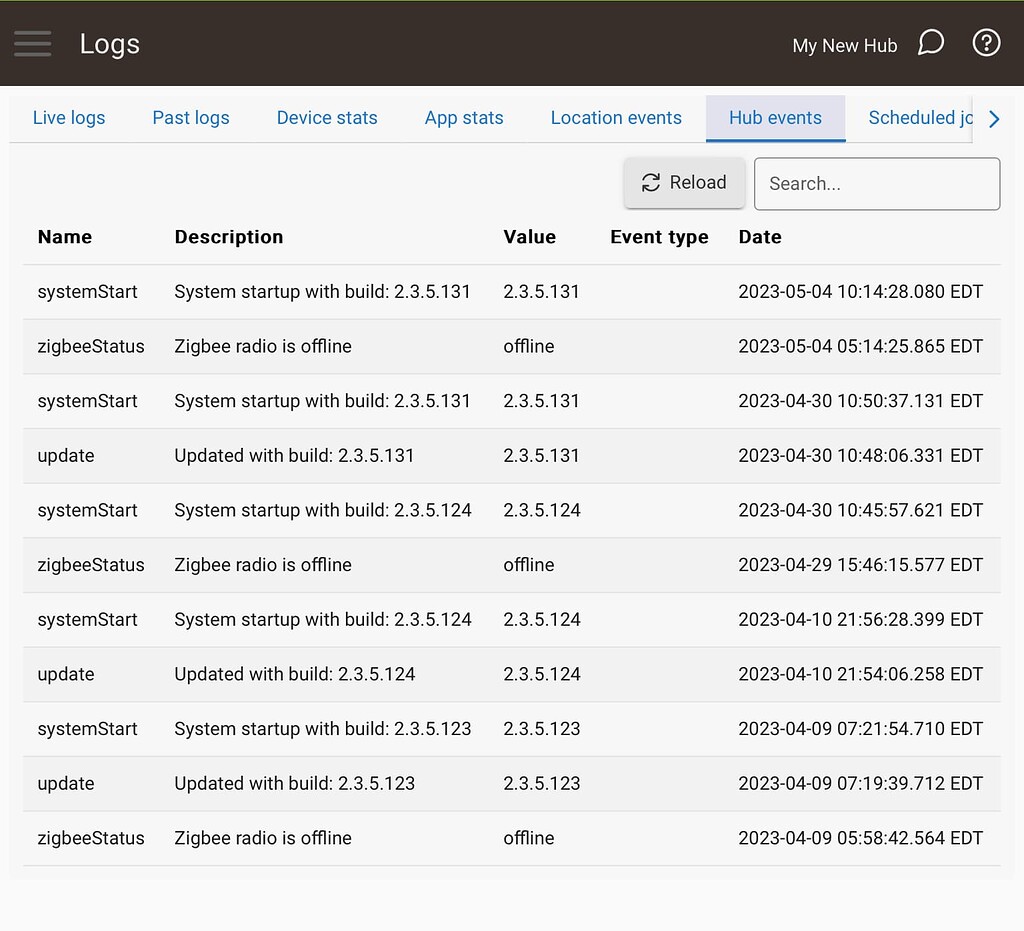Click 'System startup with build: 2.3.5.123' description

click(323, 729)
